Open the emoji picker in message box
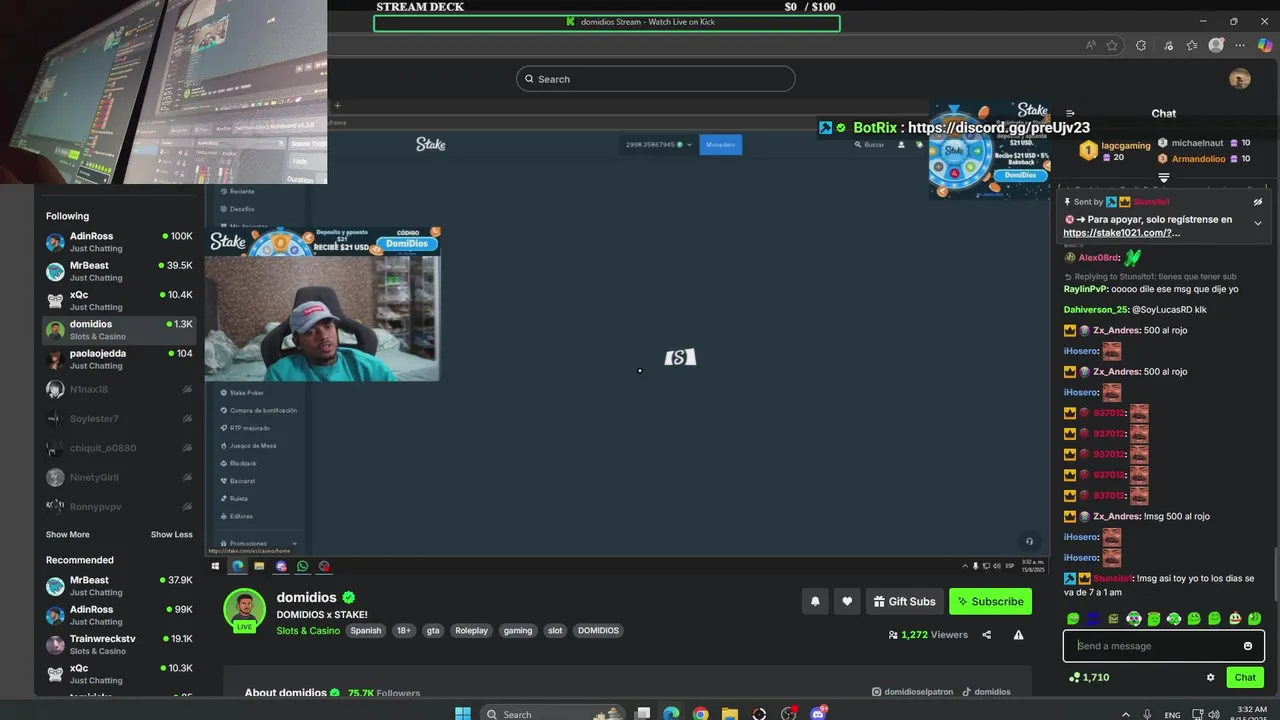 1248,646
